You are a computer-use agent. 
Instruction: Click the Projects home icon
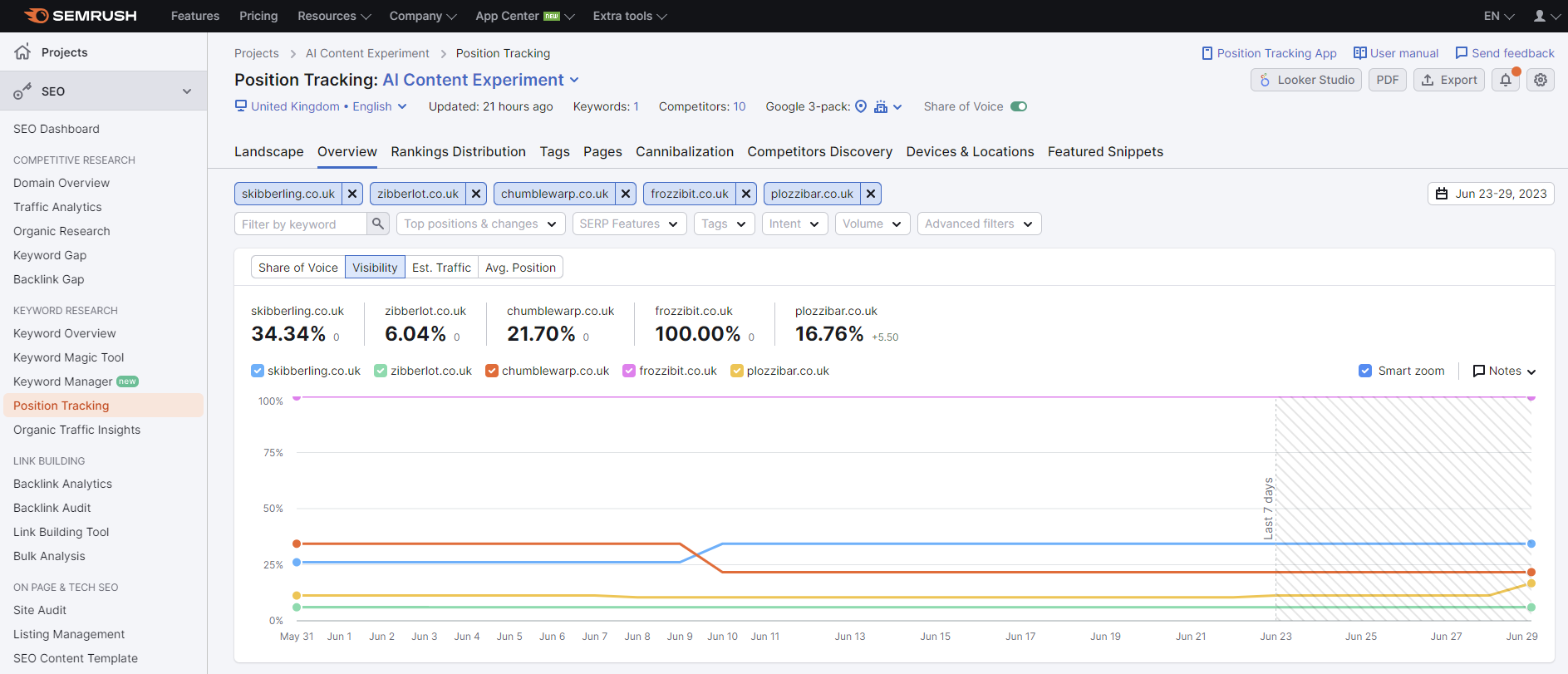[22, 52]
